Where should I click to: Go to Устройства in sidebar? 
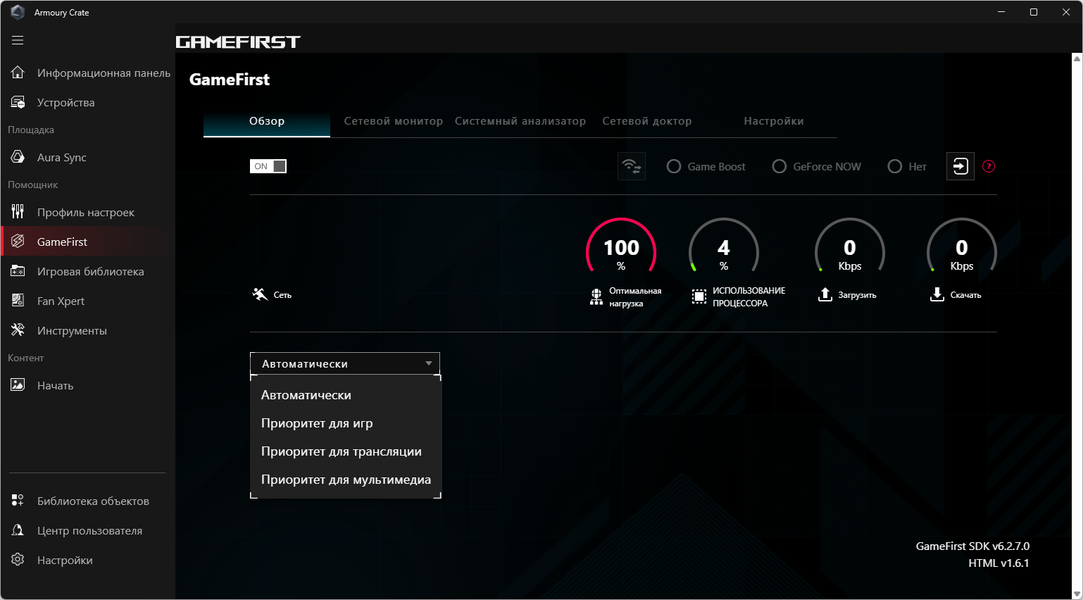pyautogui.click(x=66, y=103)
